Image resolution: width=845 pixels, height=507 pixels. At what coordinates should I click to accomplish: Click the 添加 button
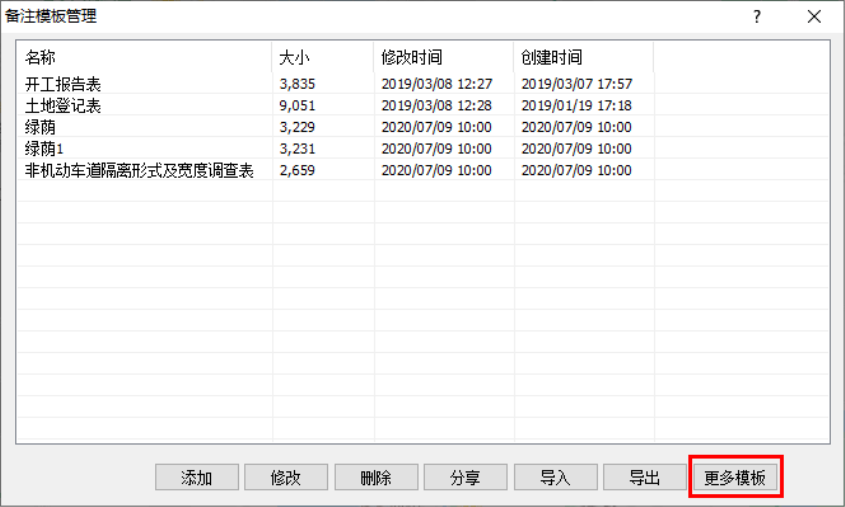coord(197,478)
